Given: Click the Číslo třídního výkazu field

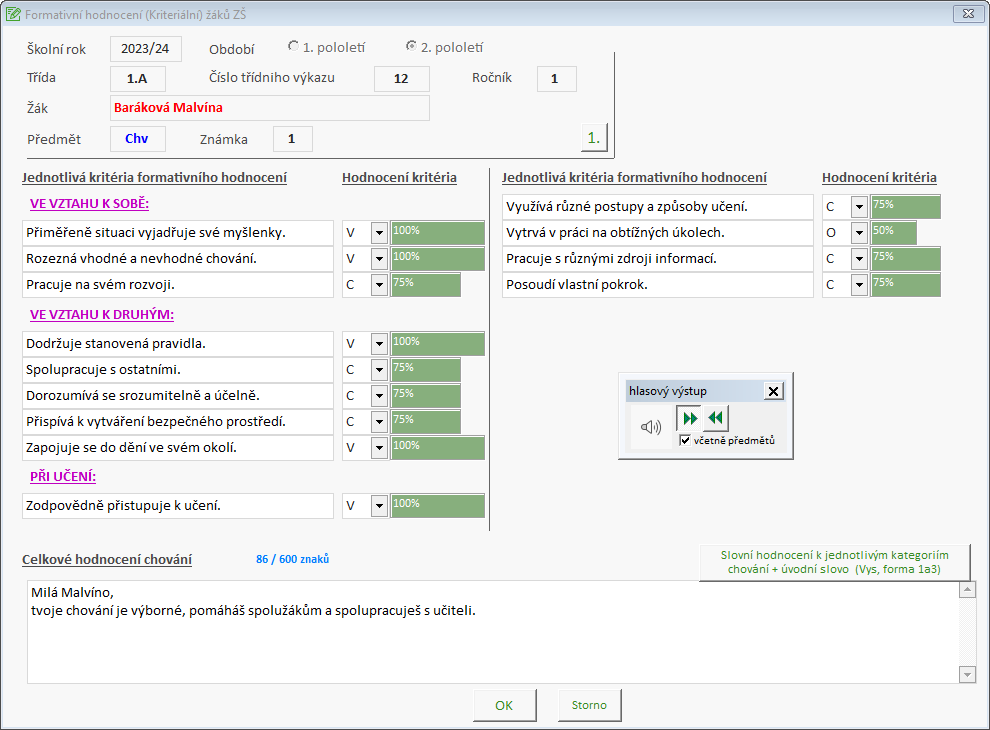Looking at the screenshot, I should (x=402, y=79).
